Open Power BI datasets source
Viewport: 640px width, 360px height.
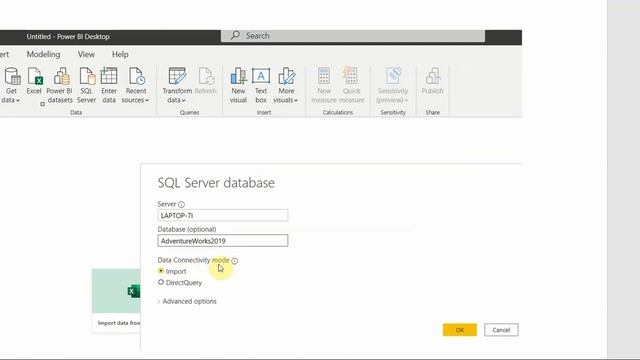point(60,85)
